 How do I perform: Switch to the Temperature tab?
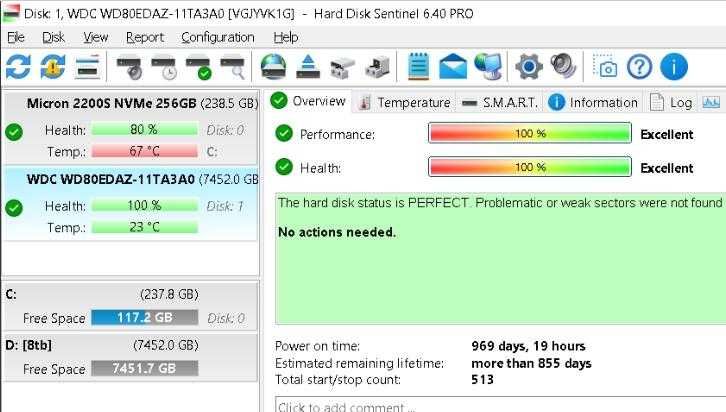click(x=405, y=102)
